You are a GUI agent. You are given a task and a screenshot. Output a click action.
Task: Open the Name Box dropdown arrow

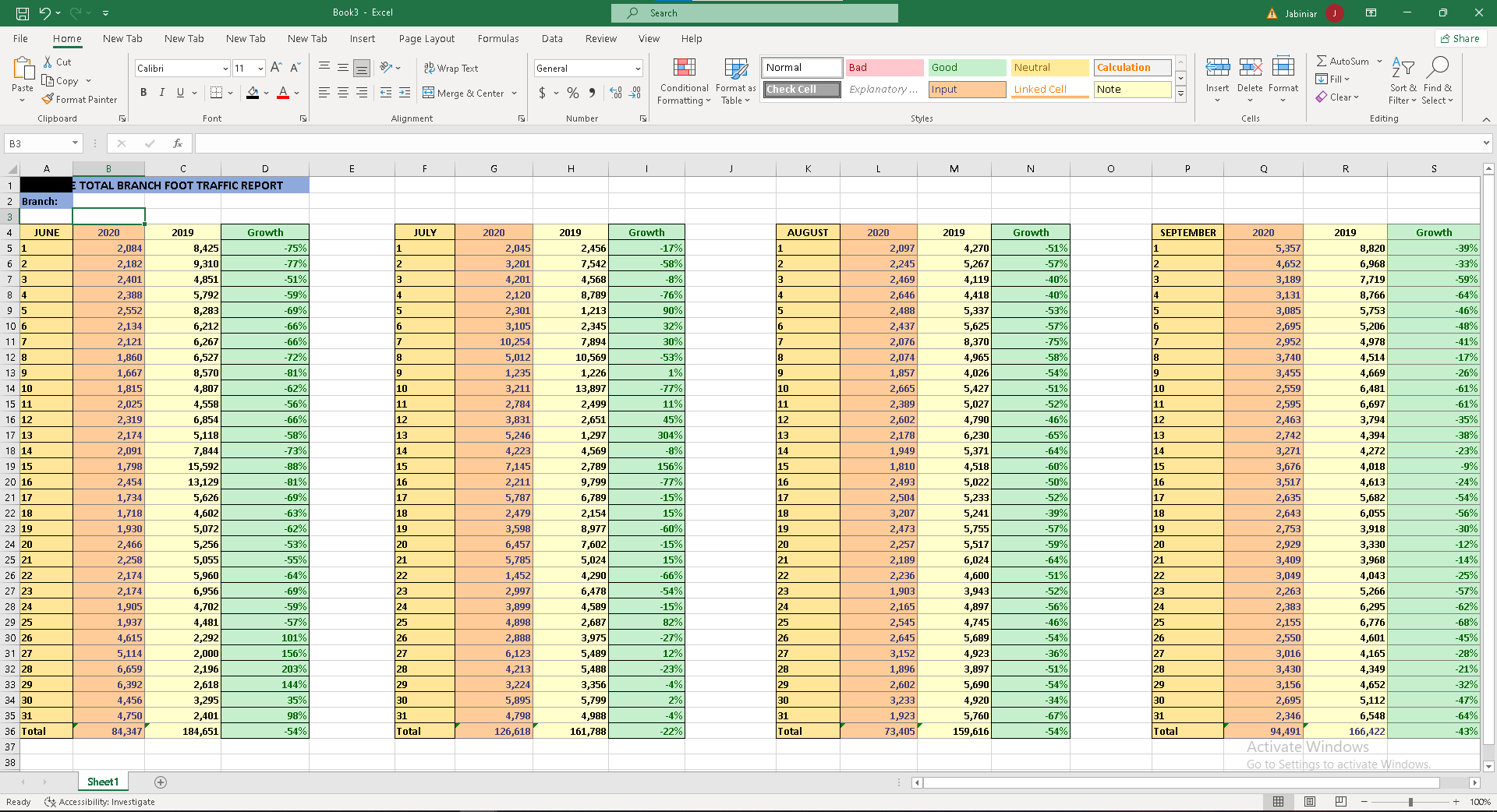click(x=75, y=143)
